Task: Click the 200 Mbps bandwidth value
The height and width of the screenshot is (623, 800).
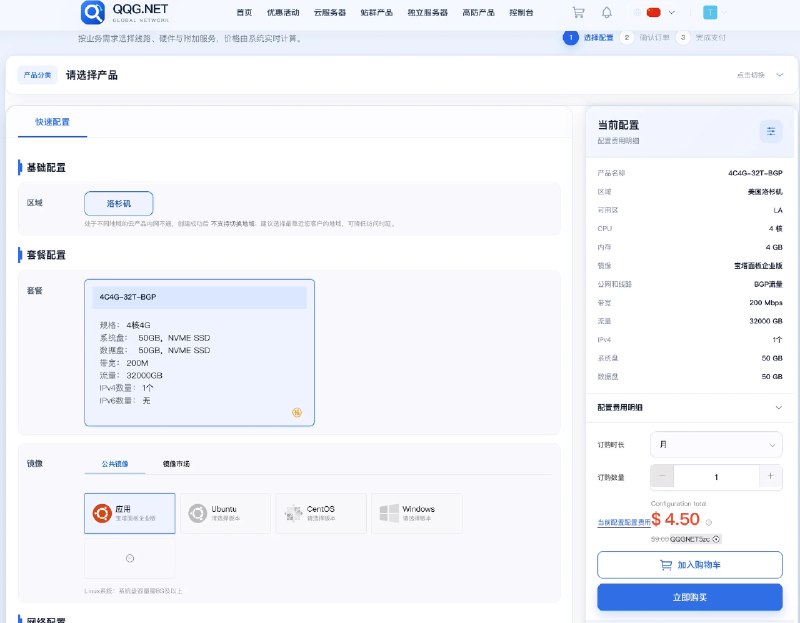Action: pyautogui.click(x=766, y=303)
